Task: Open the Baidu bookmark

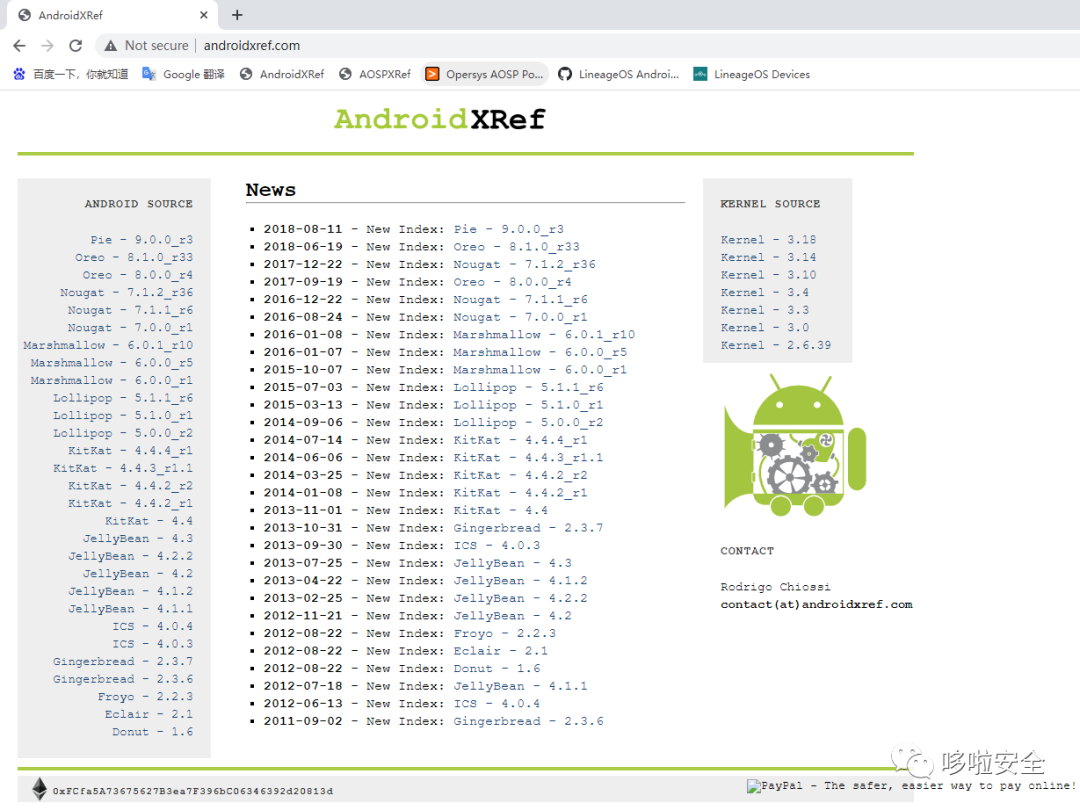Action: pyautogui.click(x=71, y=74)
